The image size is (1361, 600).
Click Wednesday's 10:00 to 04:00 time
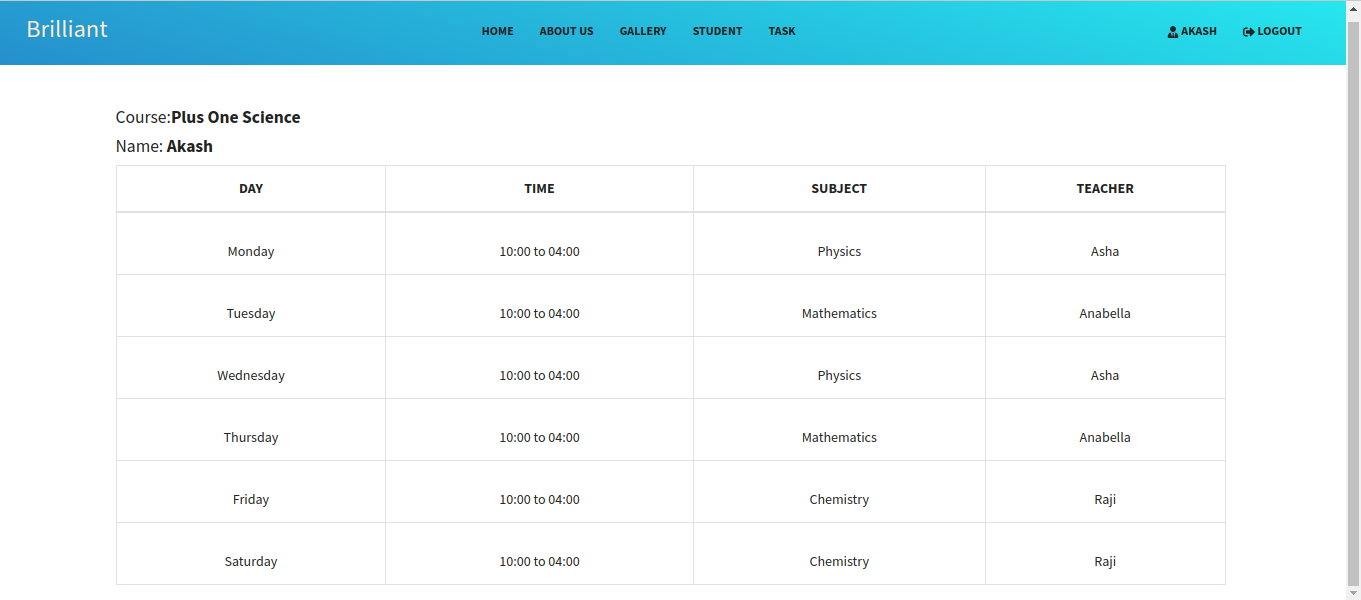pyautogui.click(x=539, y=375)
